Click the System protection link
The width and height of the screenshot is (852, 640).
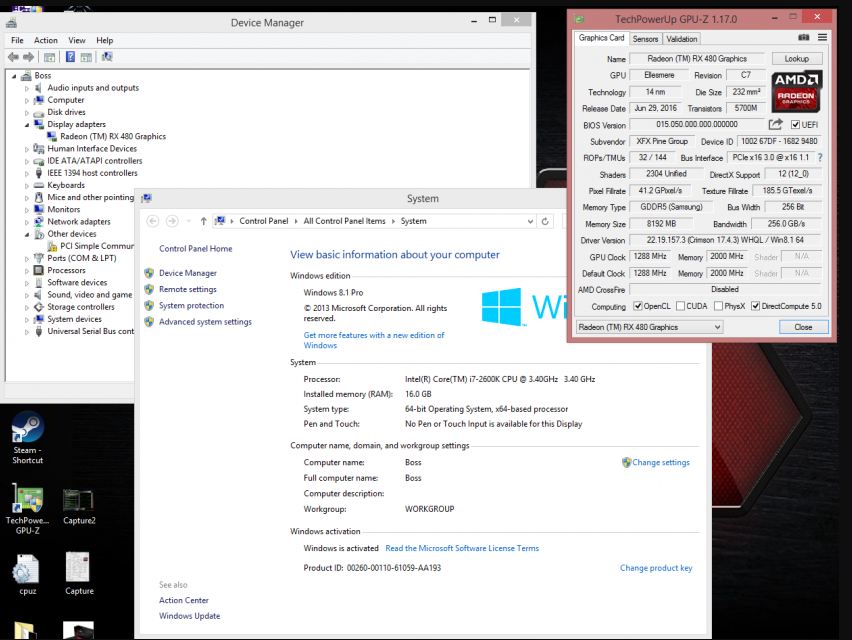[191, 305]
